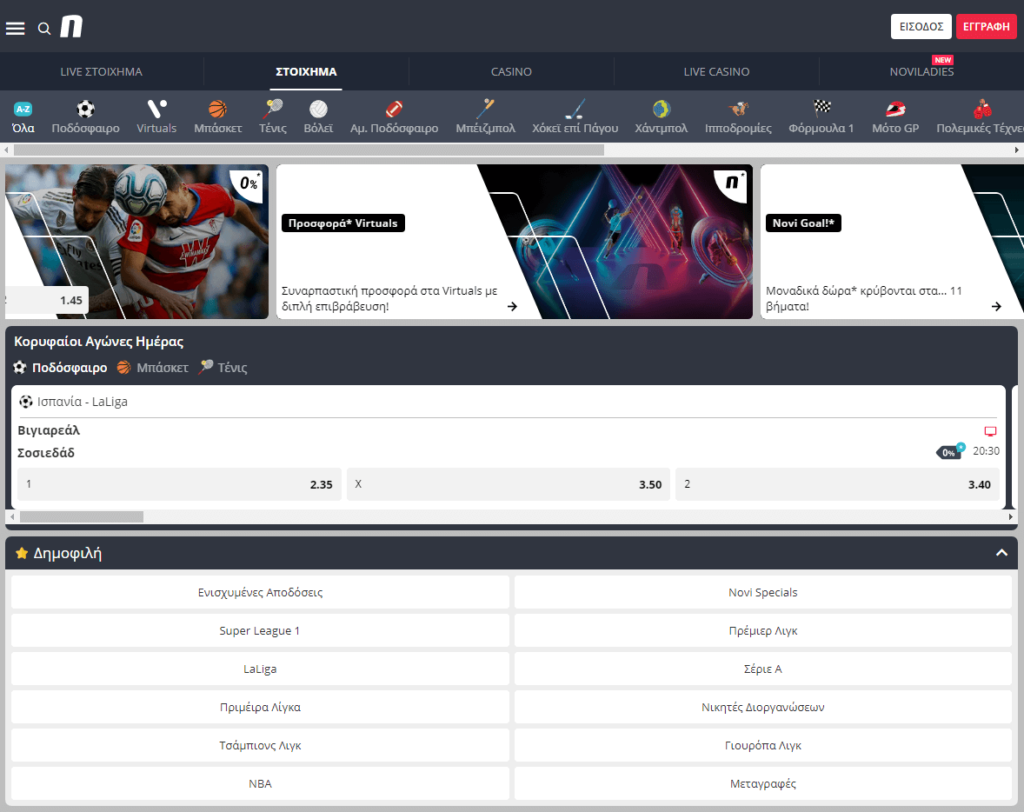Show Ποδόσφαιρο top matches of the day

tap(60, 368)
